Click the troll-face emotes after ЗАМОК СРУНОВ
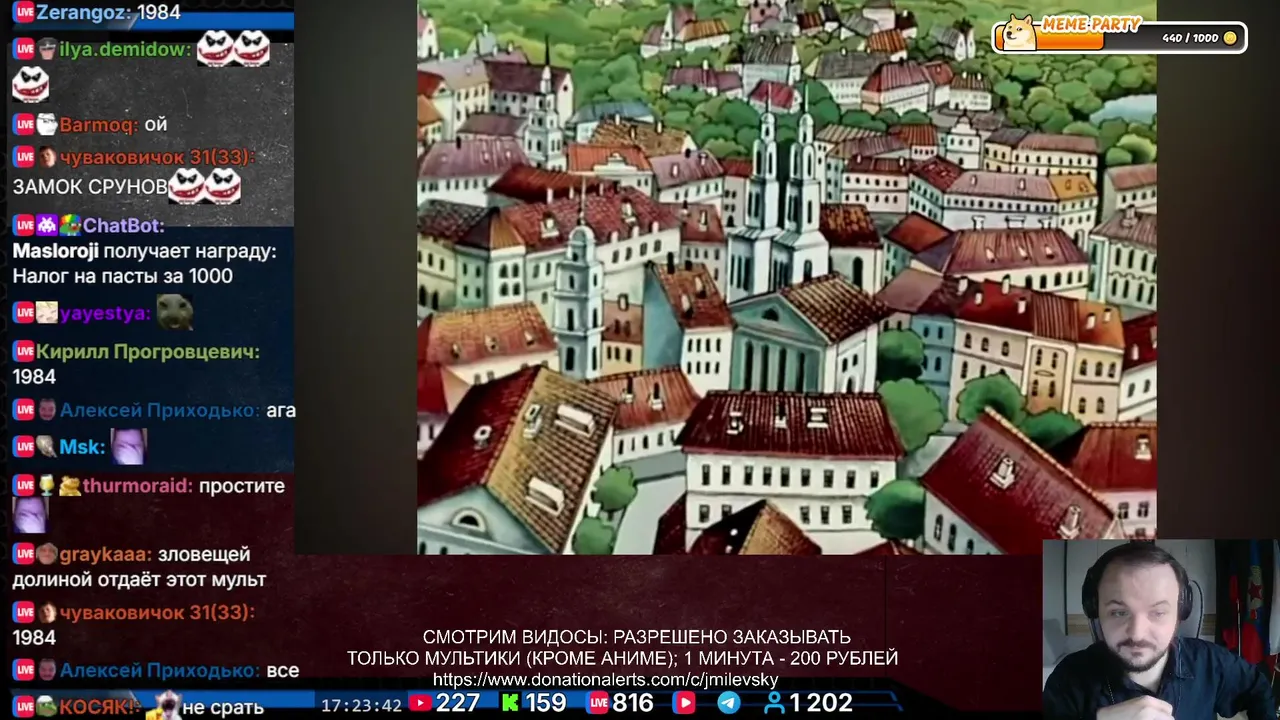The width and height of the screenshot is (1280, 720). 205,184
